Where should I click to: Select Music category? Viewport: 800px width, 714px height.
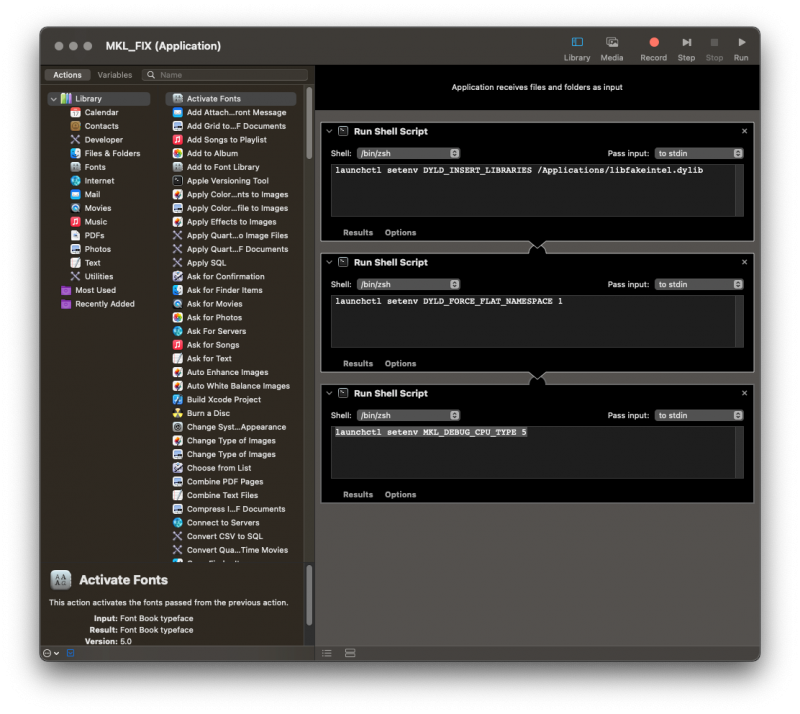95,222
